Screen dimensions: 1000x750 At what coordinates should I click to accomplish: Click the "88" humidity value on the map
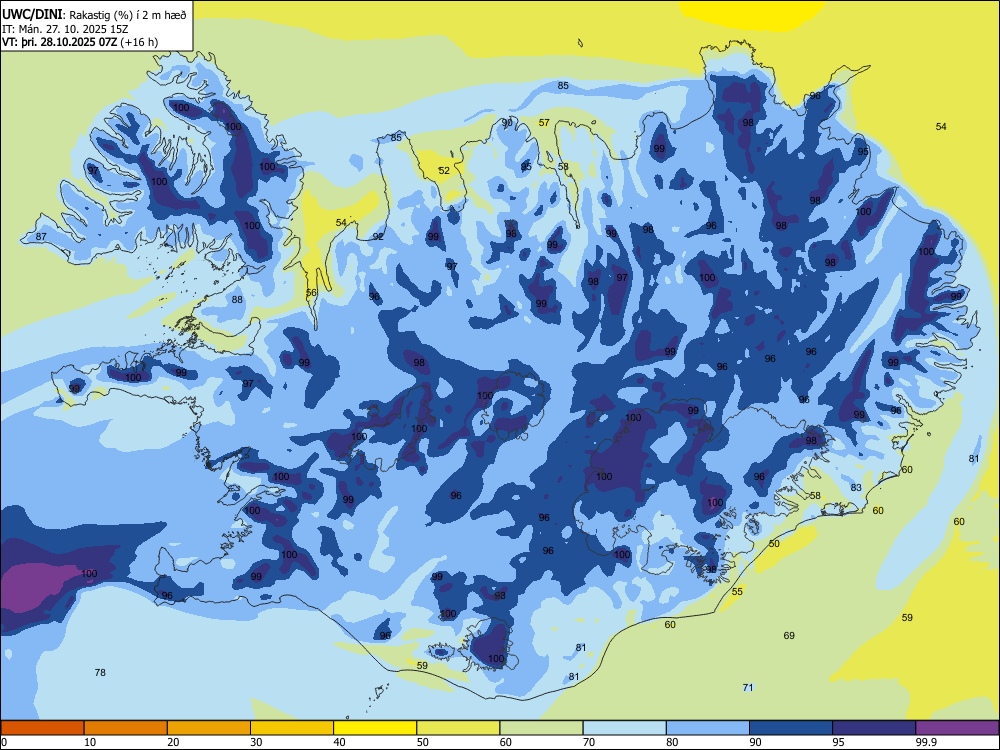click(237, 299)
